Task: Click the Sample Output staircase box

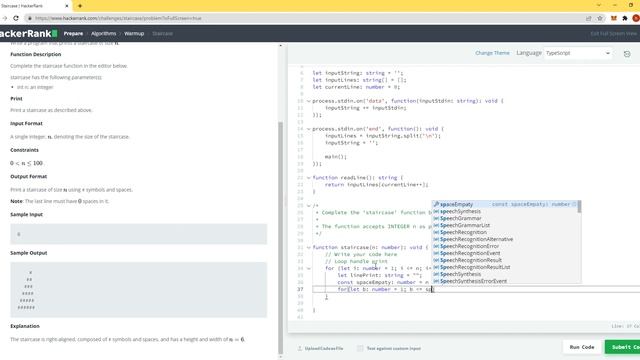Action: (138, 290)
